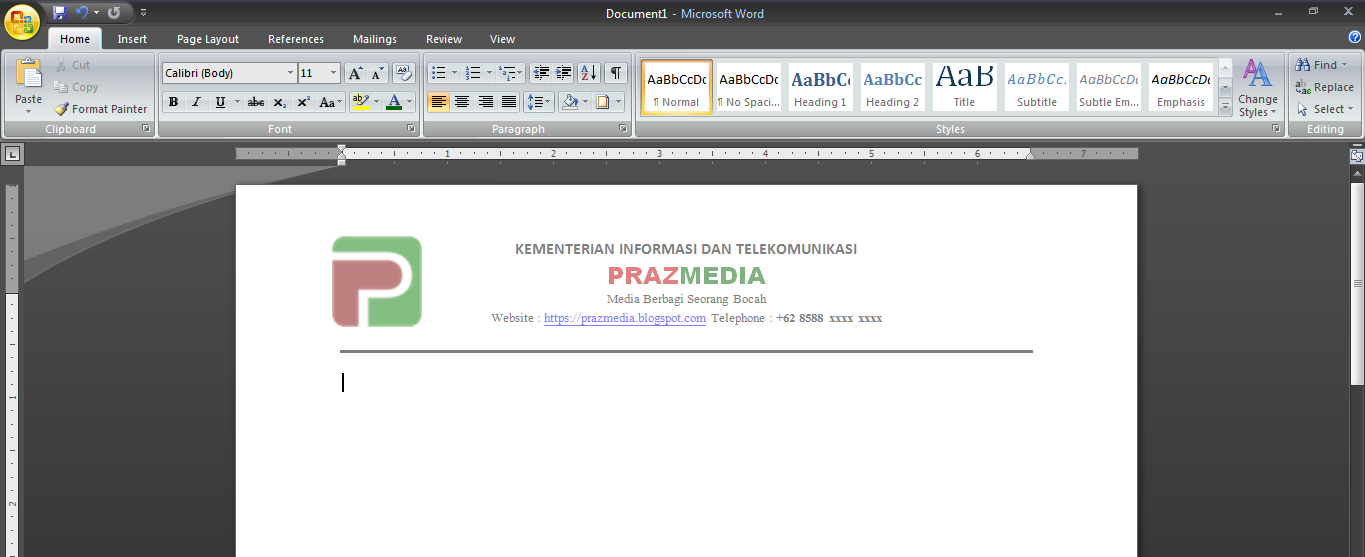Viewport: 1365px width, 557px height.
Task: Undo last action in Quick Access Toolbar
Action: click(82, 13)
